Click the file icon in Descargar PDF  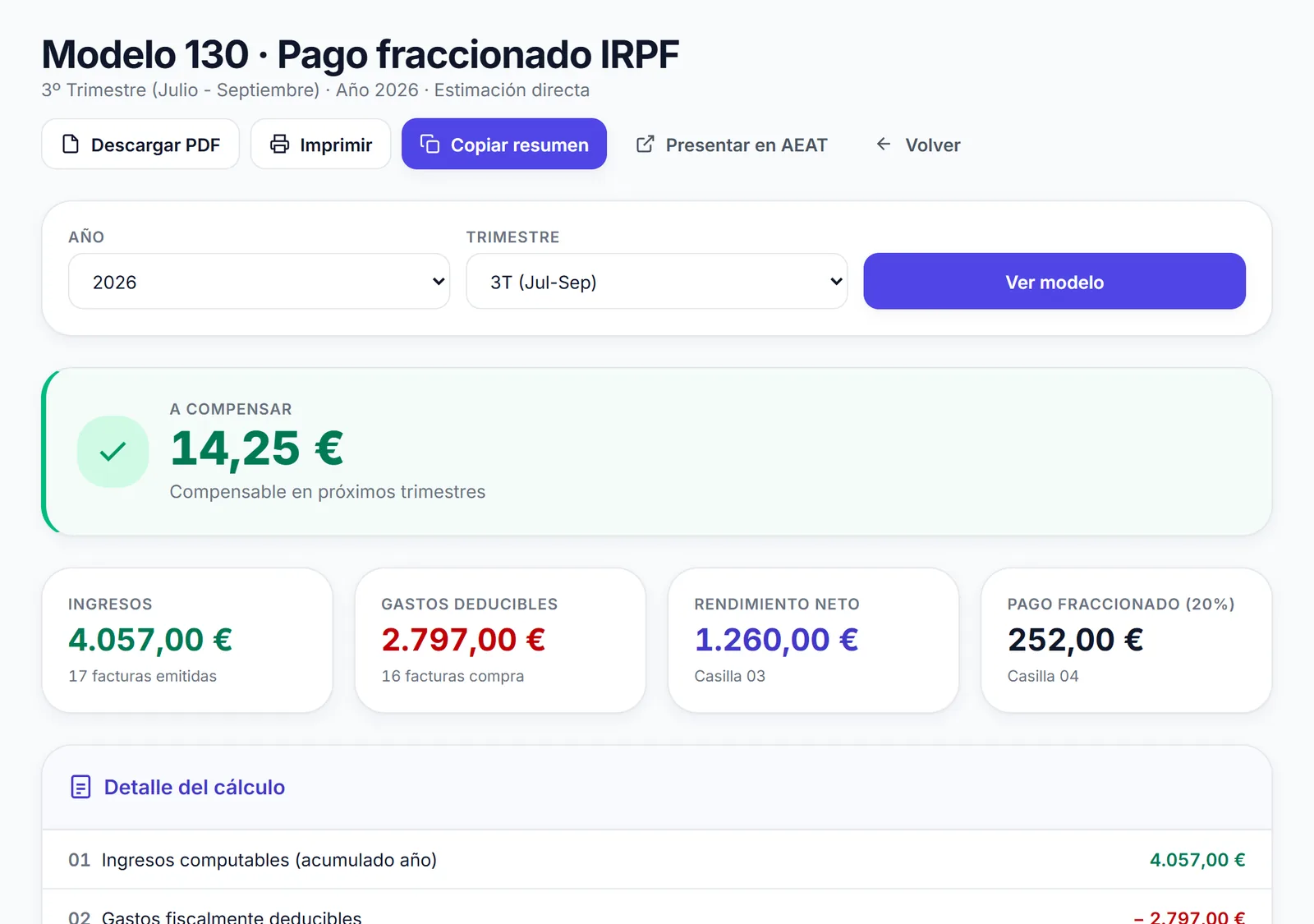tap(71, 145)
